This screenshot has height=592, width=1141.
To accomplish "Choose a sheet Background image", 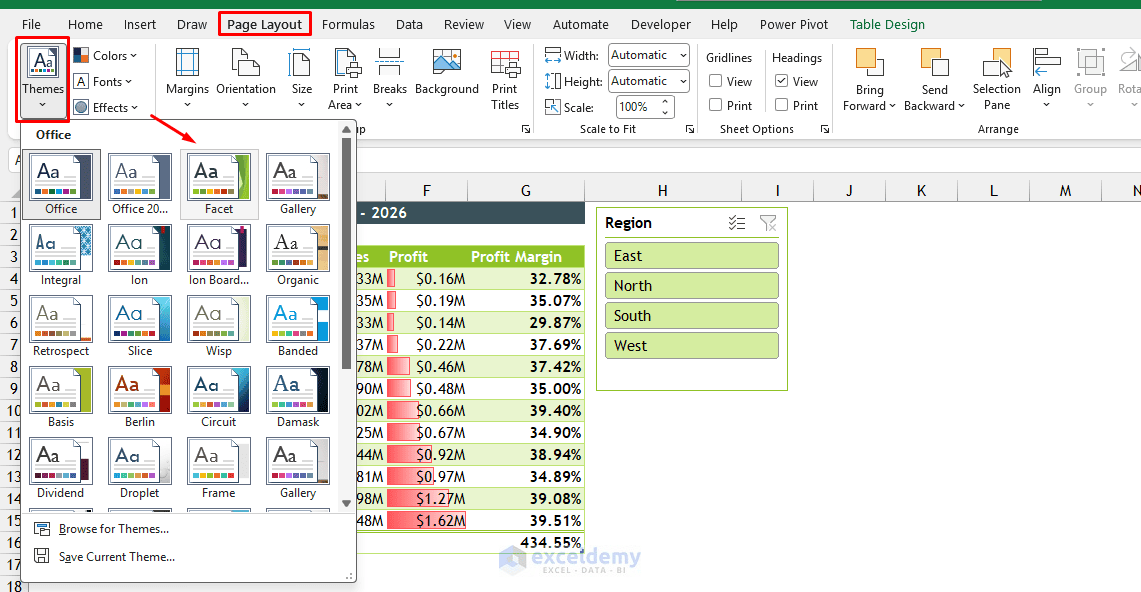I will click(x=447, y=73).
